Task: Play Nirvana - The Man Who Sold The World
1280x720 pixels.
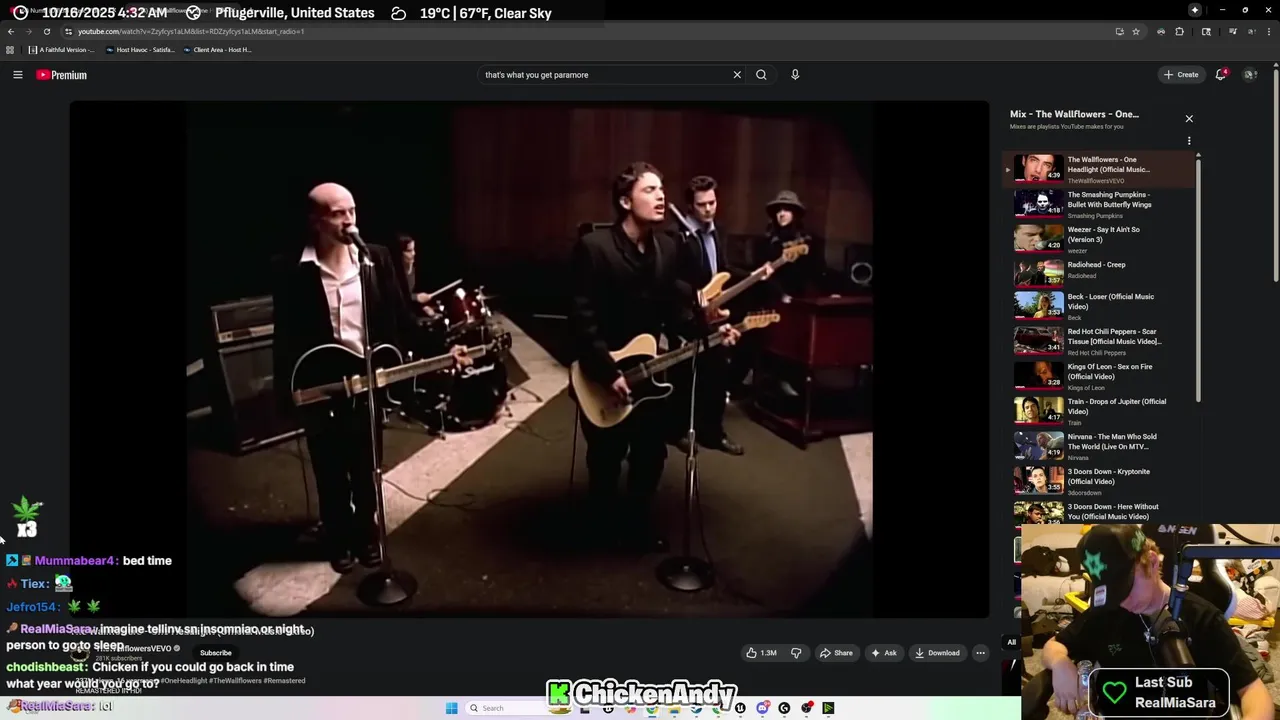Action: [x=1100, y=446]
